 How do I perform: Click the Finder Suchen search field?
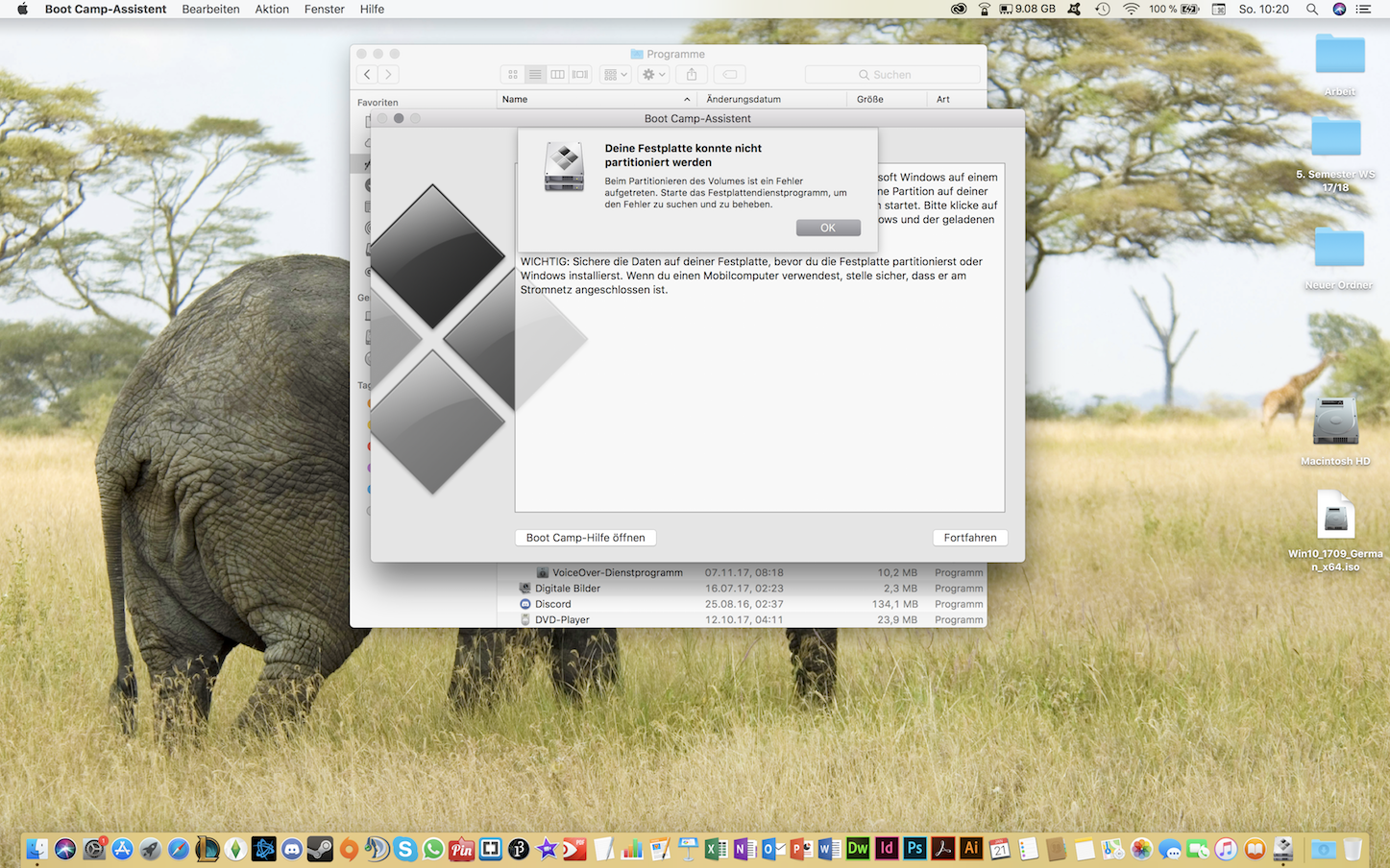[x=892, y=74]
